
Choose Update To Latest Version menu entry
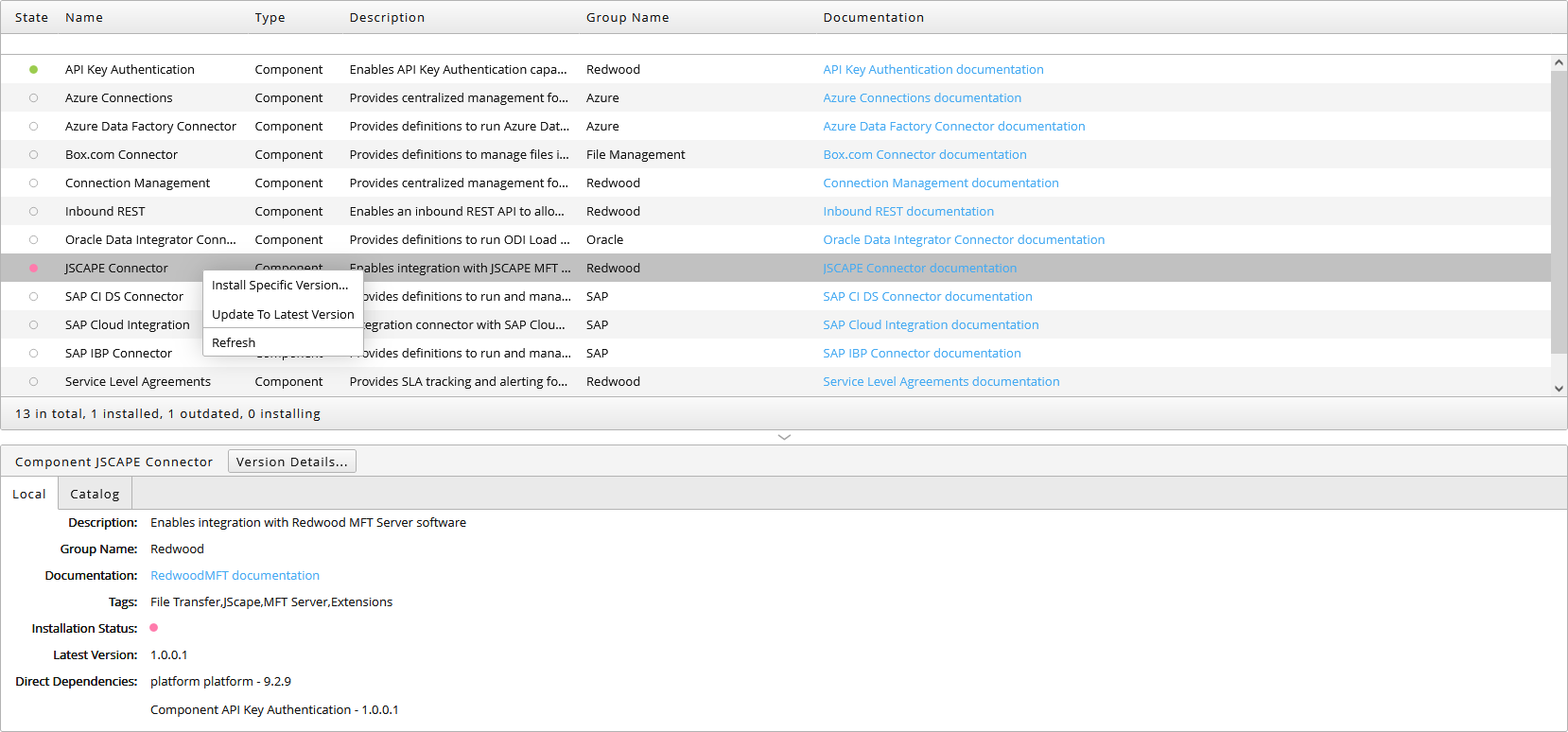point(283,314)
